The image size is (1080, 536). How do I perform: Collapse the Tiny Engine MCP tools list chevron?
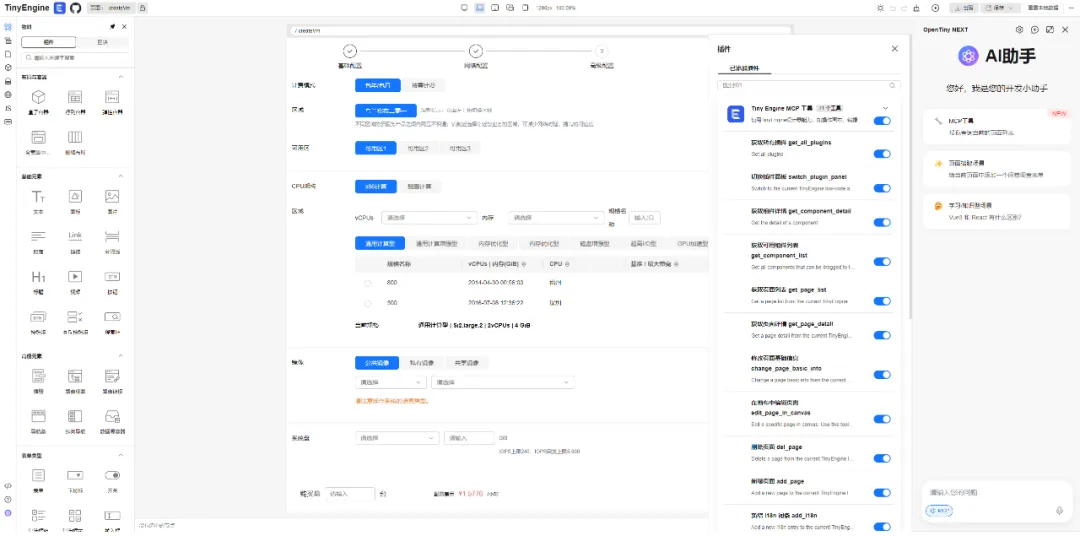click(886, 108)
